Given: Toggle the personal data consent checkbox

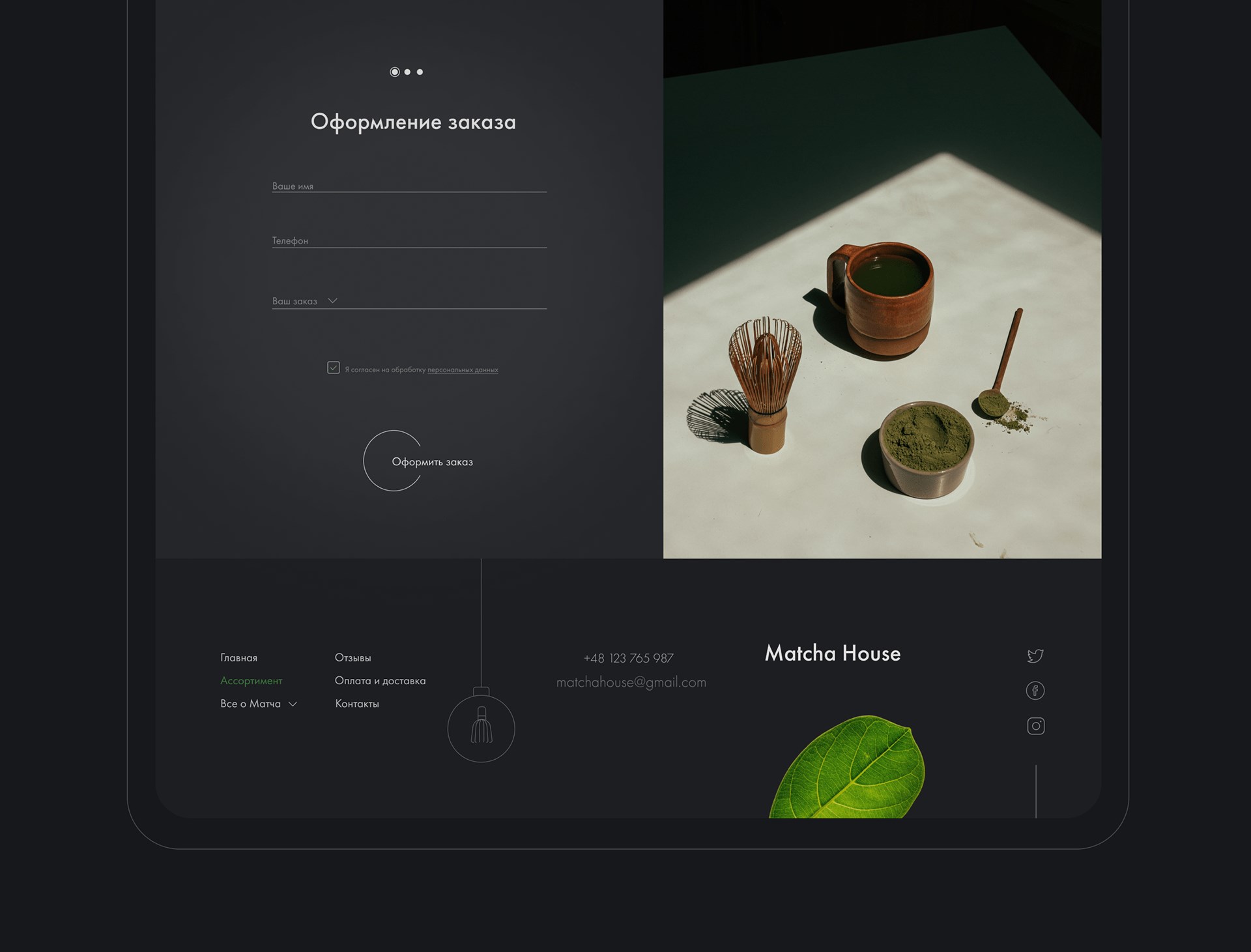Looking at the screenshot, I should [334, 368].
